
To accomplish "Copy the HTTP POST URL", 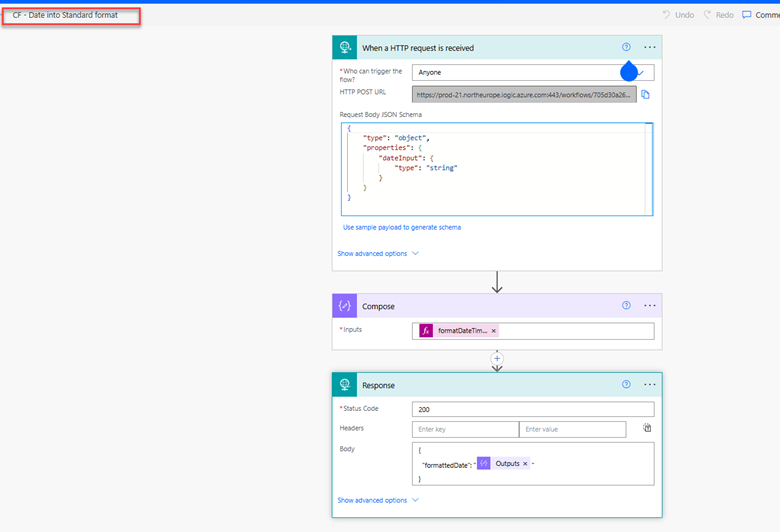I will click(645, 95).
